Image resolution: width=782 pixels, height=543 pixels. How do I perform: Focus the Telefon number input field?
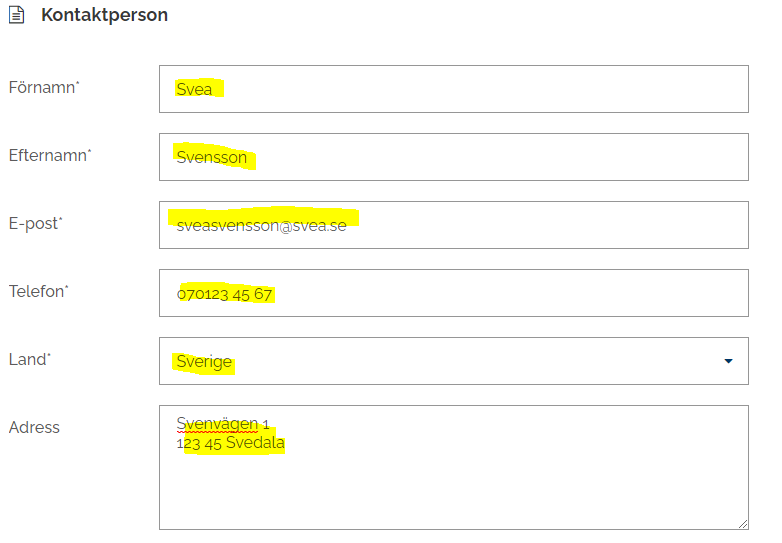click(453, 293)
